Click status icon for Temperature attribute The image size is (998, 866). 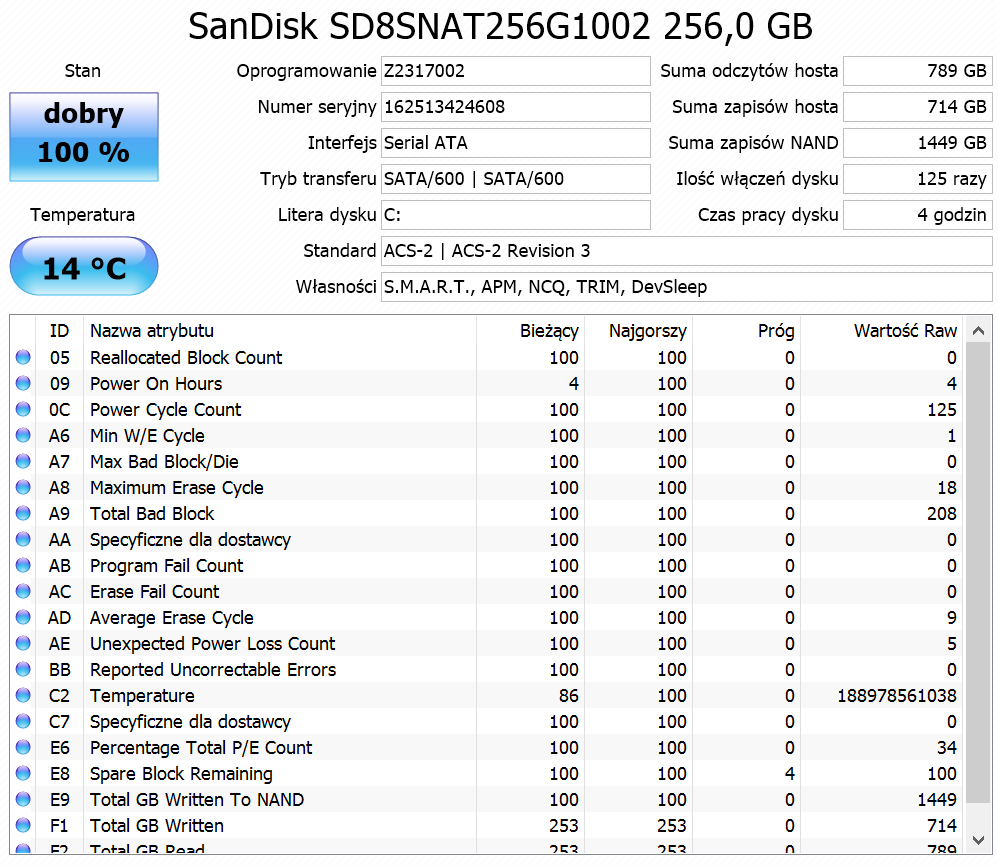click(23, 695)
